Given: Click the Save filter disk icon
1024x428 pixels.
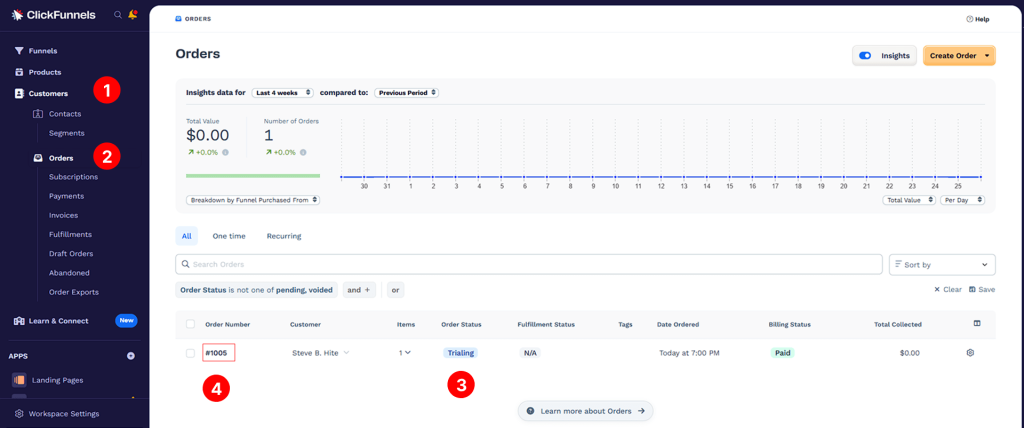Looking at the screenshot, I should tap(972, 289).
